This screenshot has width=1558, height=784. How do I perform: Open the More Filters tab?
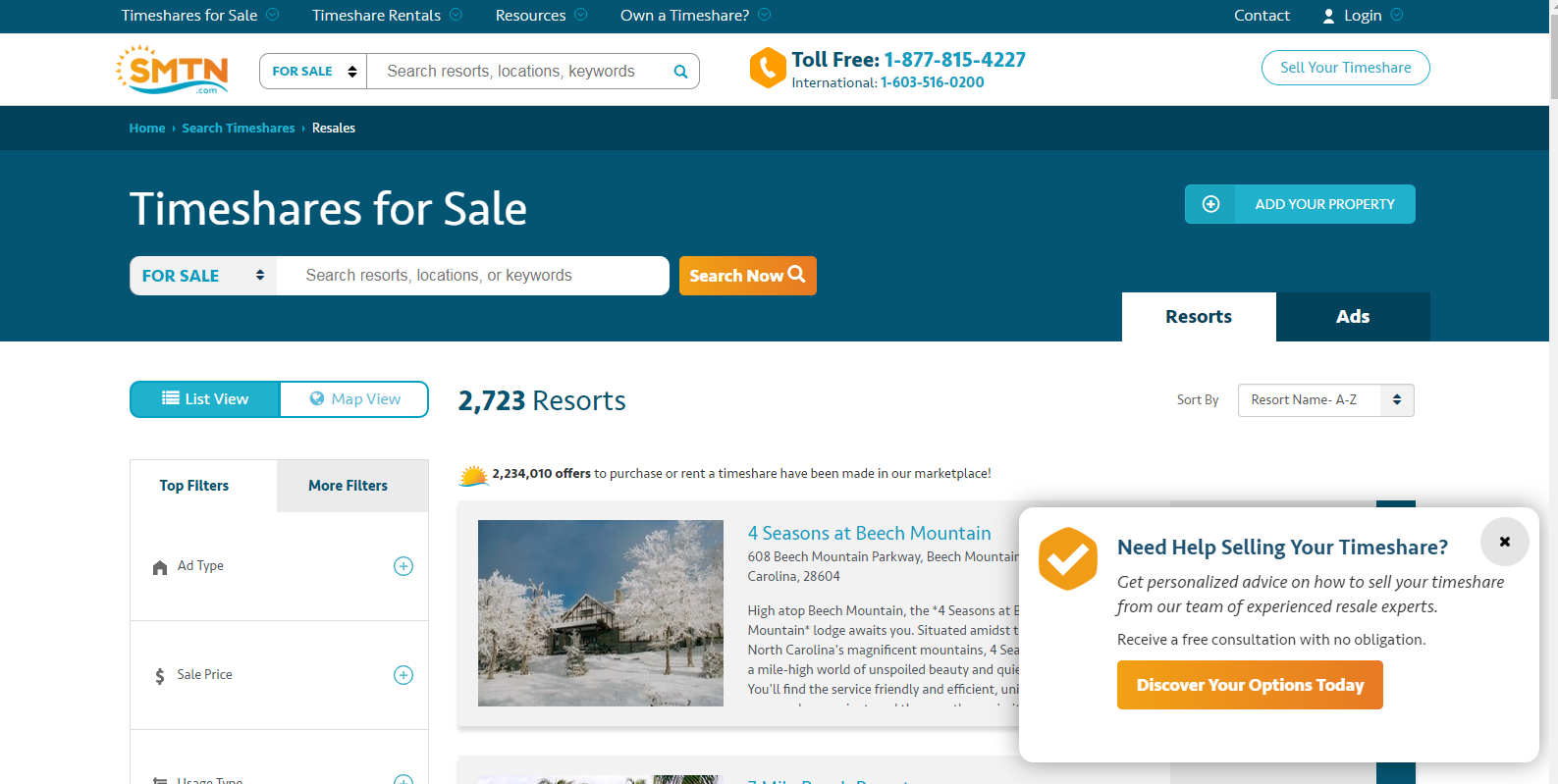pyautogui.click(x=352, y=486)
